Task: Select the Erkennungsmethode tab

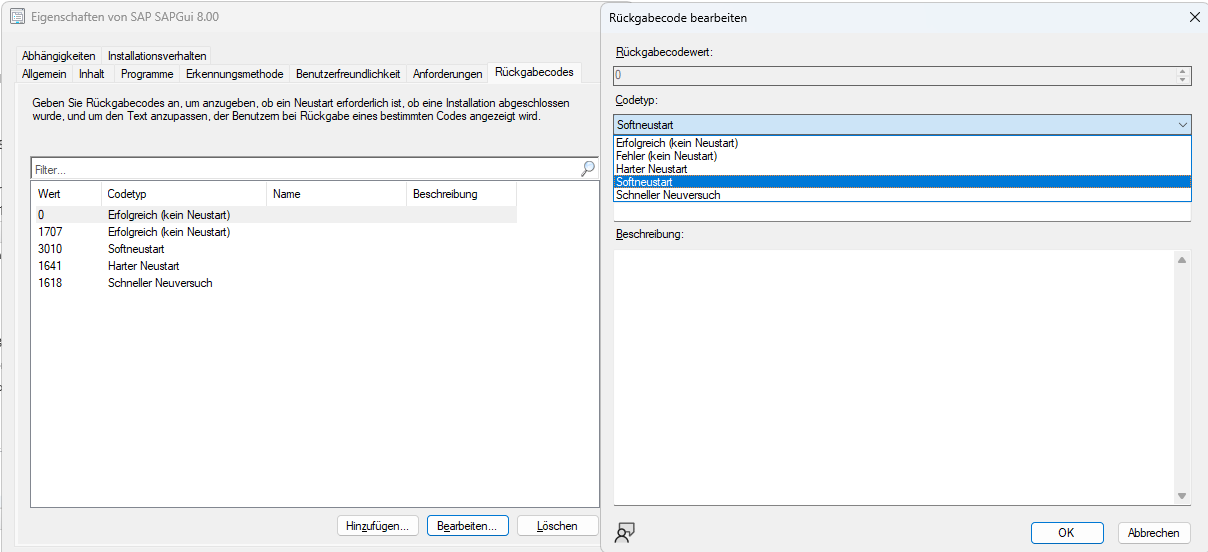Action: 234,74
